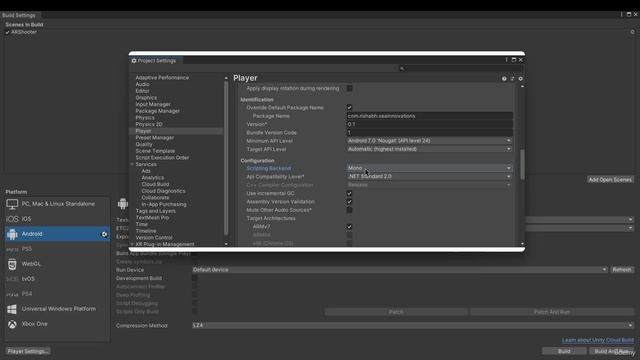Open Run Device Default device dropdown
The width and height of the screenshot is (640, 360).
(400, 270)
